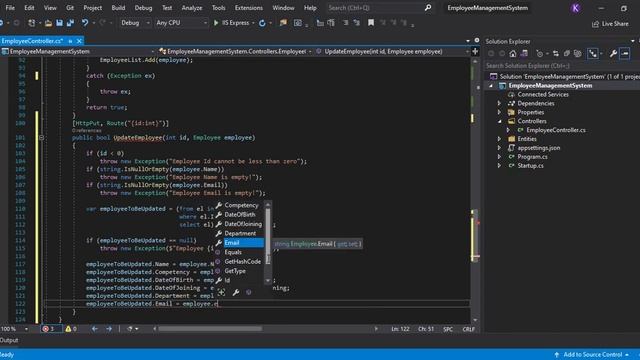Open the IIS Express launch dropdown arrow
The image size is (640, 360).
click(253, 23)
